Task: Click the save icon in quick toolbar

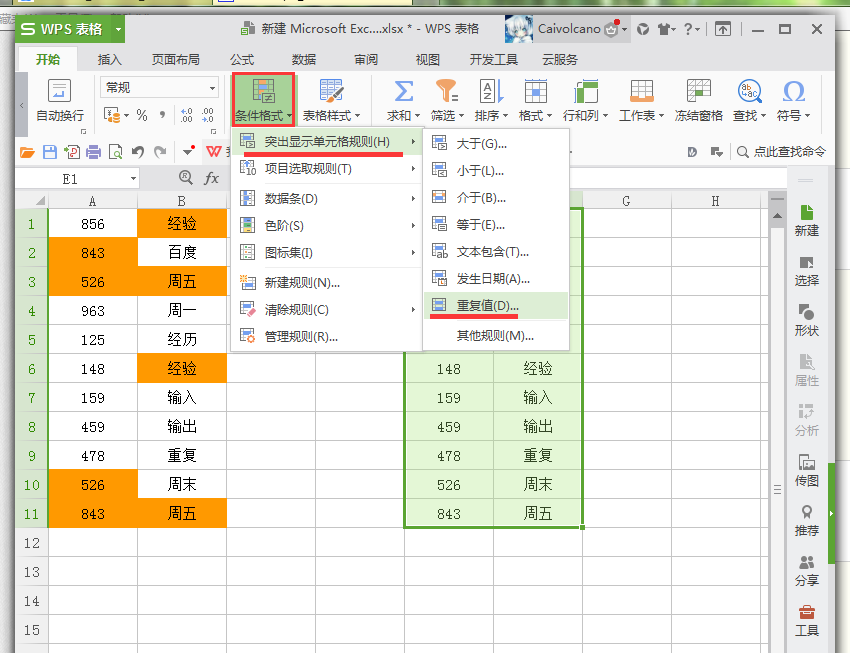Action: tap(50, 152)
